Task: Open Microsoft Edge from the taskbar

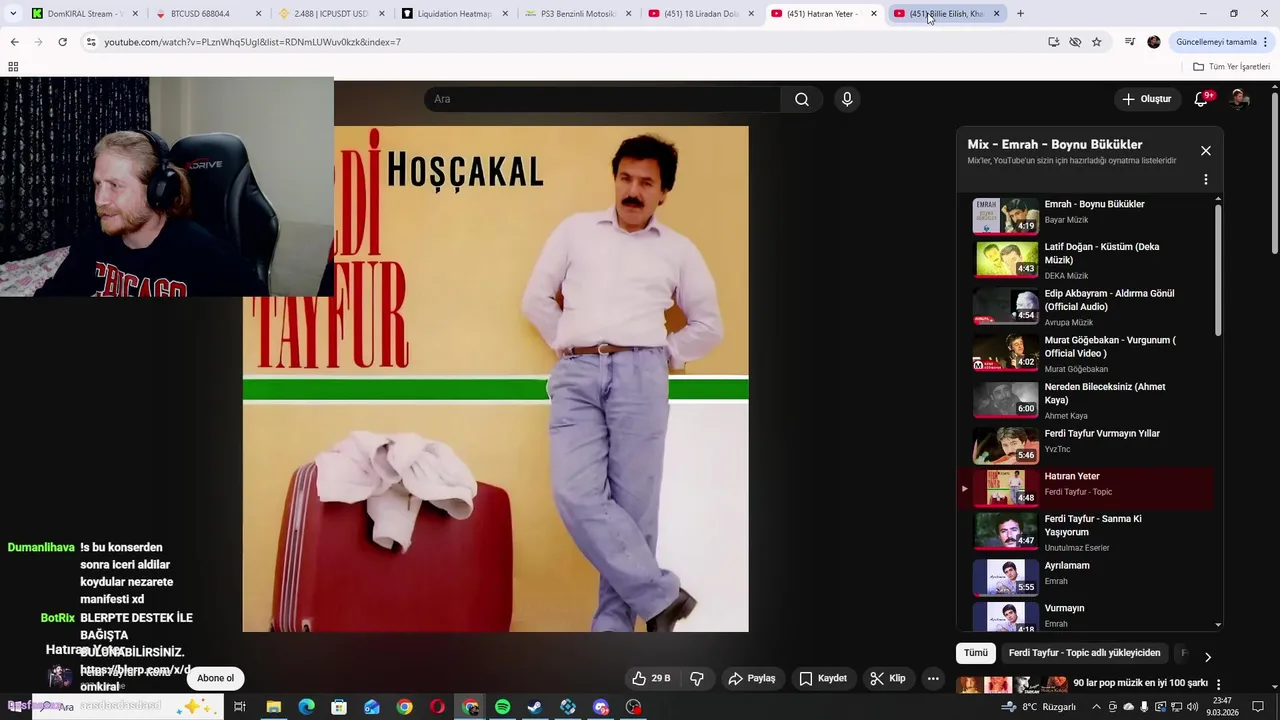Action: (306, 707)
